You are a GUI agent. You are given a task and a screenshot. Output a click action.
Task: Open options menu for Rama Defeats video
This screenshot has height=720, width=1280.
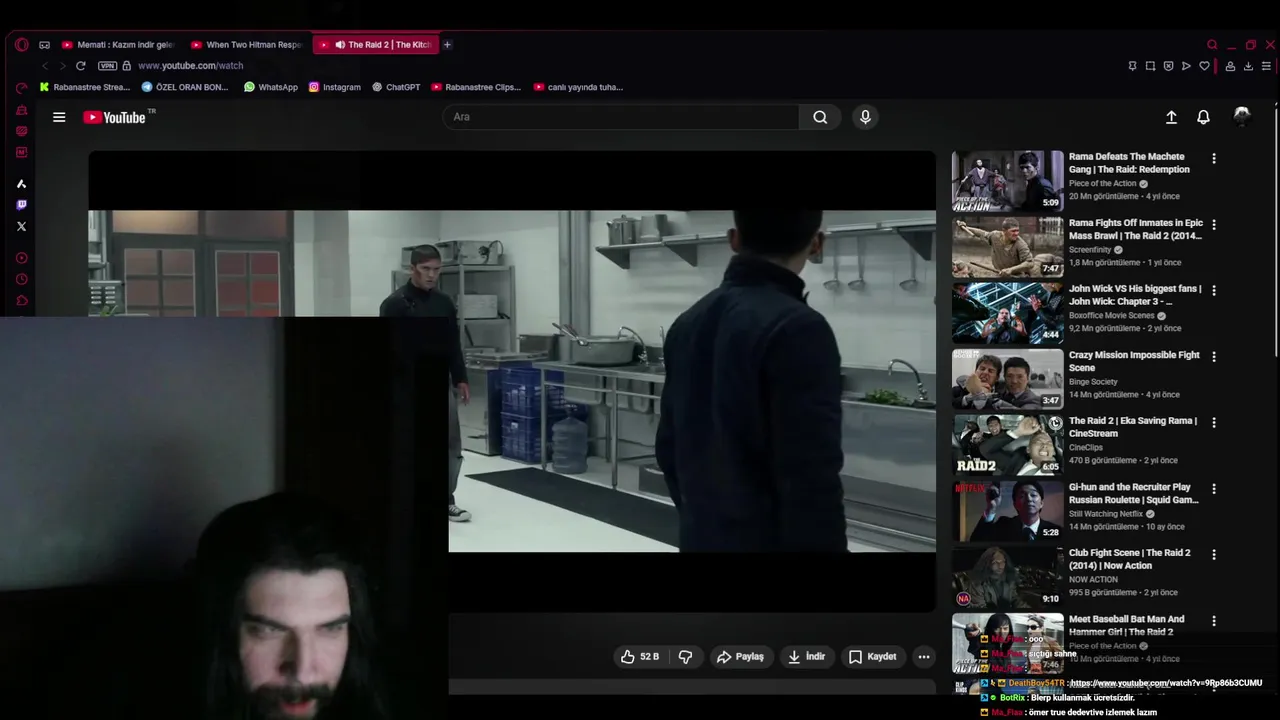point(1214,159)
